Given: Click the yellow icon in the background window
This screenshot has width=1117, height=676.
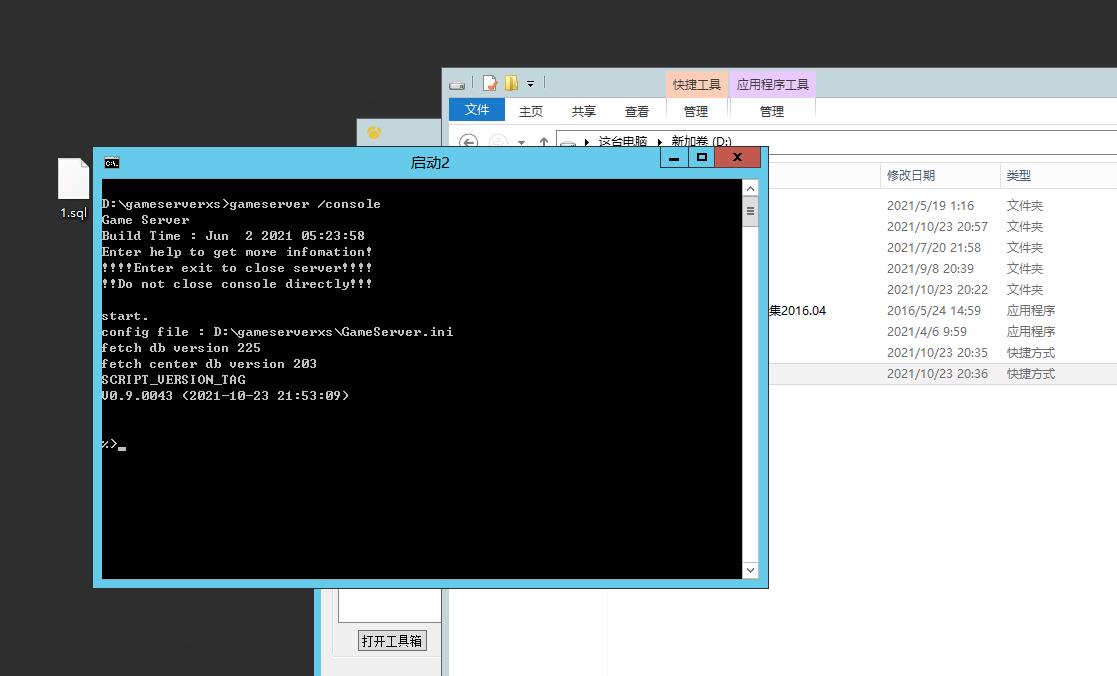Looking at the screenshot, I should tap(374, 133).
